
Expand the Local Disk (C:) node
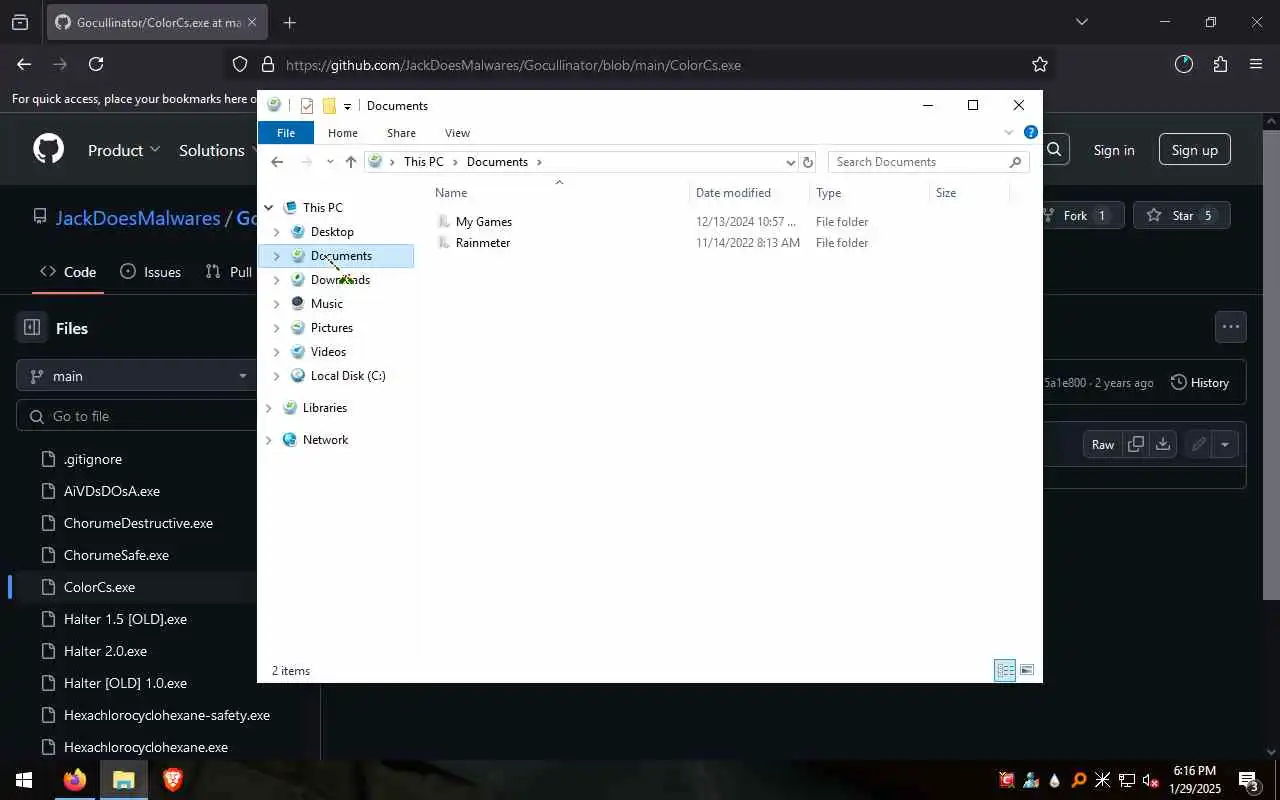276,376
